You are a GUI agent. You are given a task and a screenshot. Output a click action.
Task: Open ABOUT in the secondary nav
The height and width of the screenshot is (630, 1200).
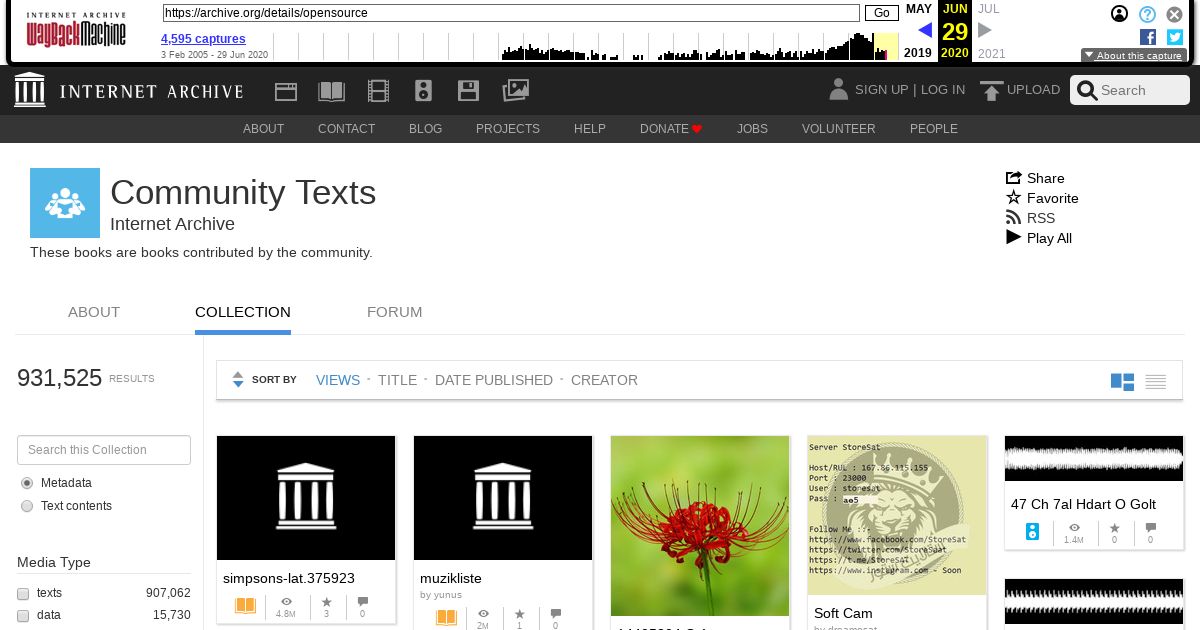(x=264, y=129)
